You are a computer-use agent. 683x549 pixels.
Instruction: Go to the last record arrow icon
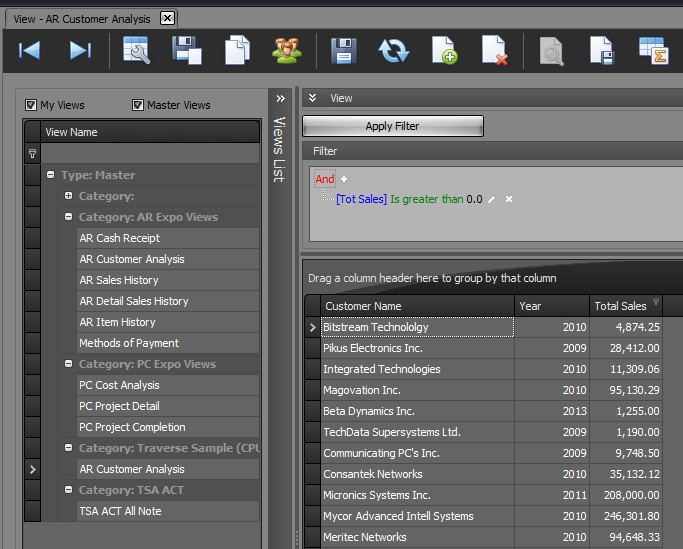[x=80, y=50]
